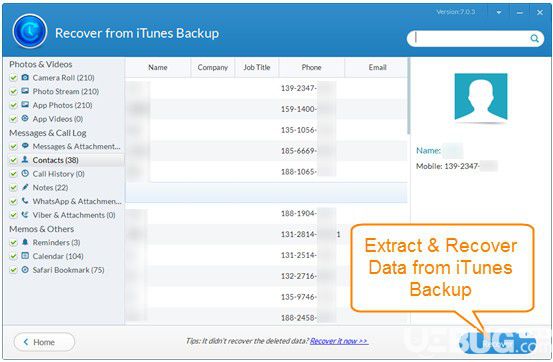Click the Messages speech bubble icon

25,146
